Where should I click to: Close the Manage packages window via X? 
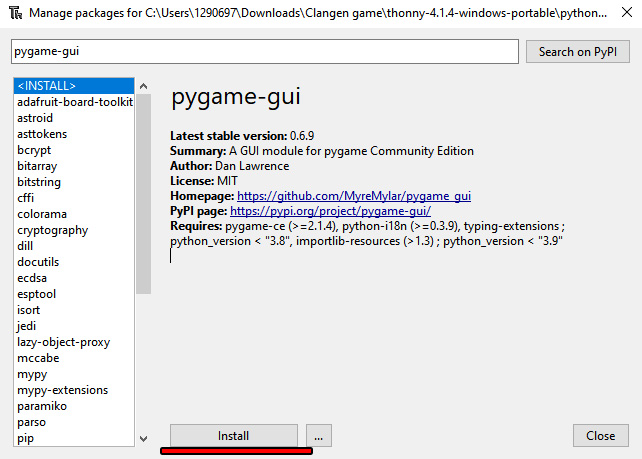coord(626,13)
